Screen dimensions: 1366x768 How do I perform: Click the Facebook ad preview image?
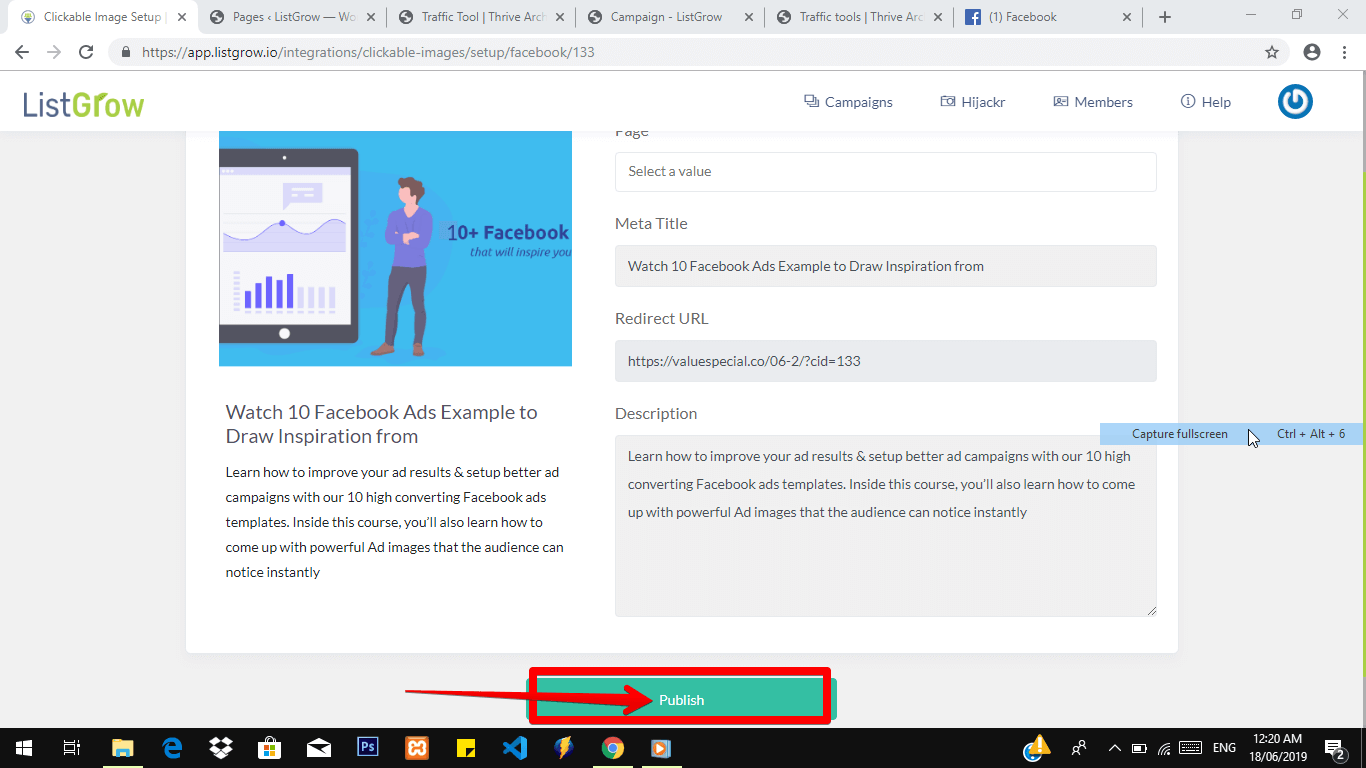click(x=395, y=248)
